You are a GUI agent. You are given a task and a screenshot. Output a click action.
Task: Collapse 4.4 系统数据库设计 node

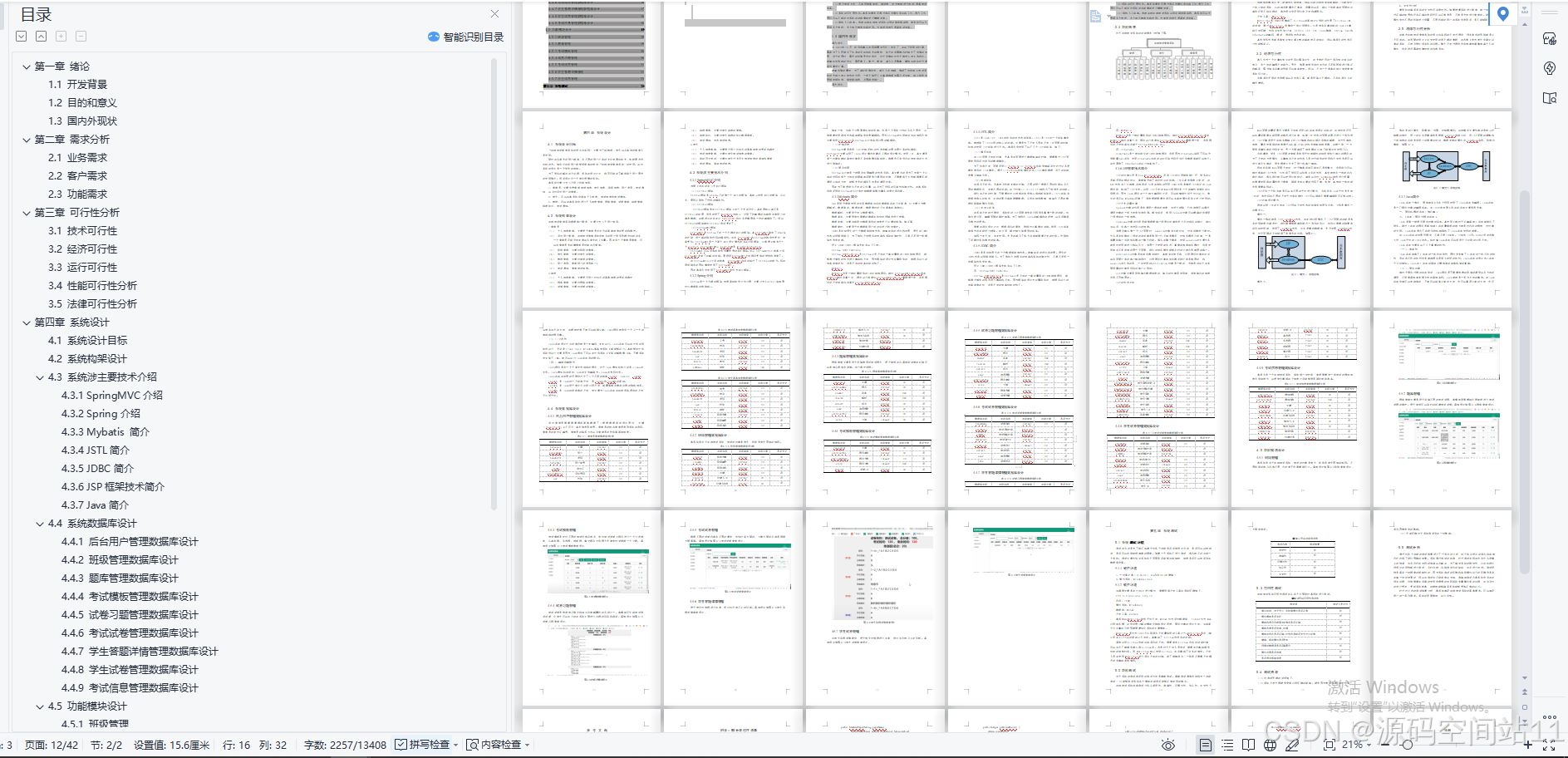click(x=40, y=524)
